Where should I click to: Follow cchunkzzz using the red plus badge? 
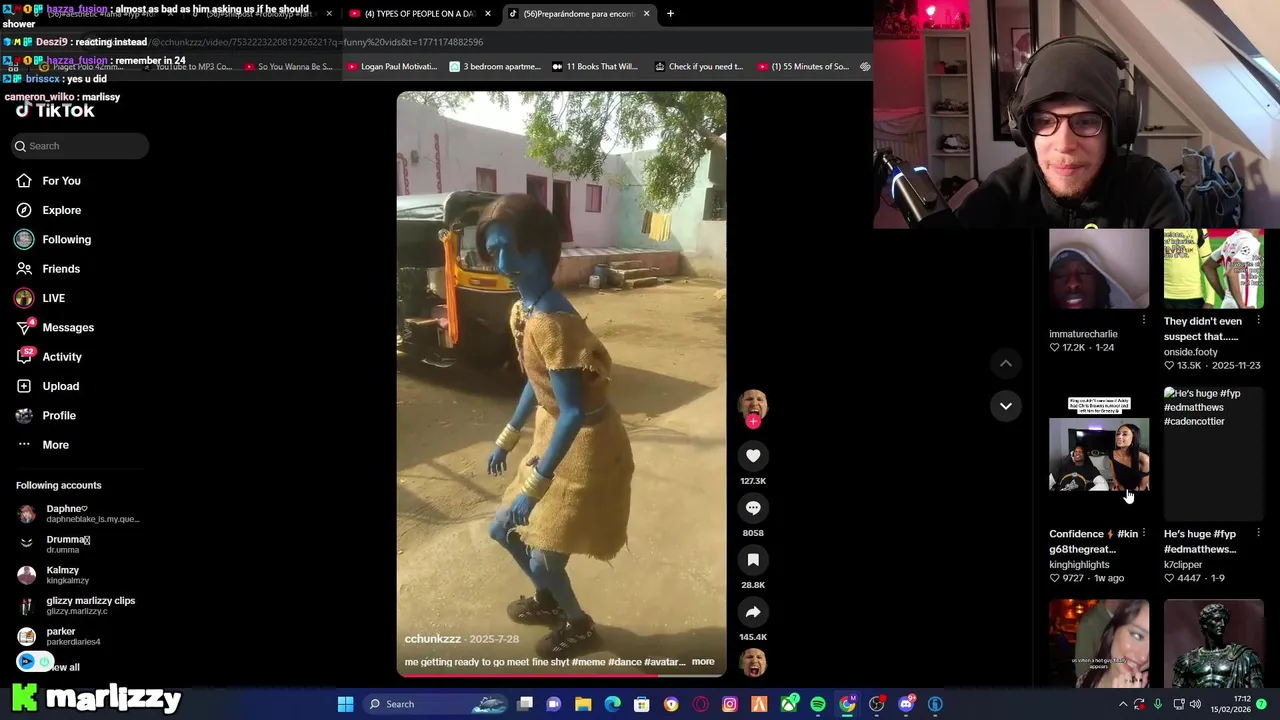(753, 422)
